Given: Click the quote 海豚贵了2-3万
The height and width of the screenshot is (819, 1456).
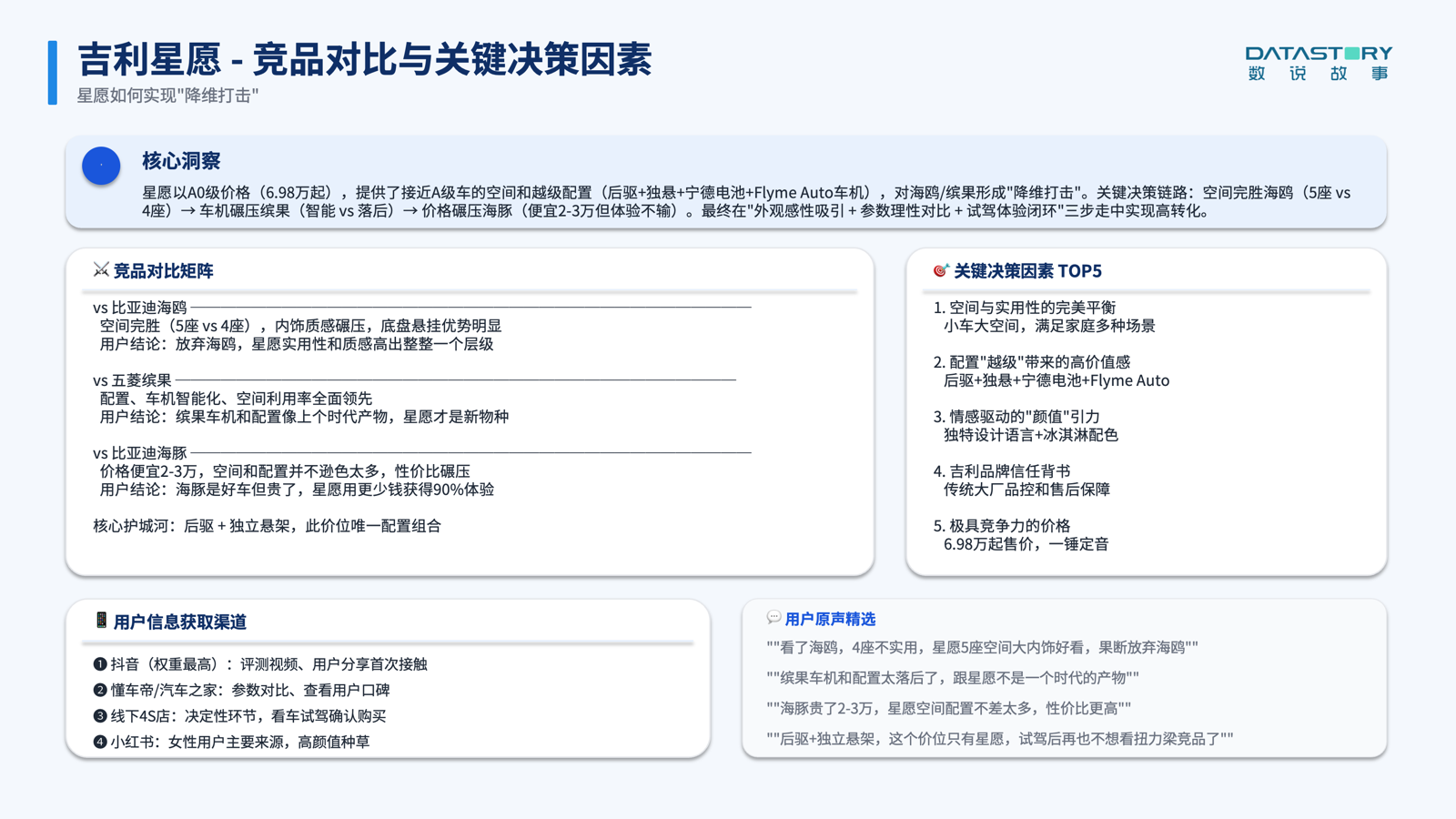Looking at the screenshot, I should [x=949, y=708].
